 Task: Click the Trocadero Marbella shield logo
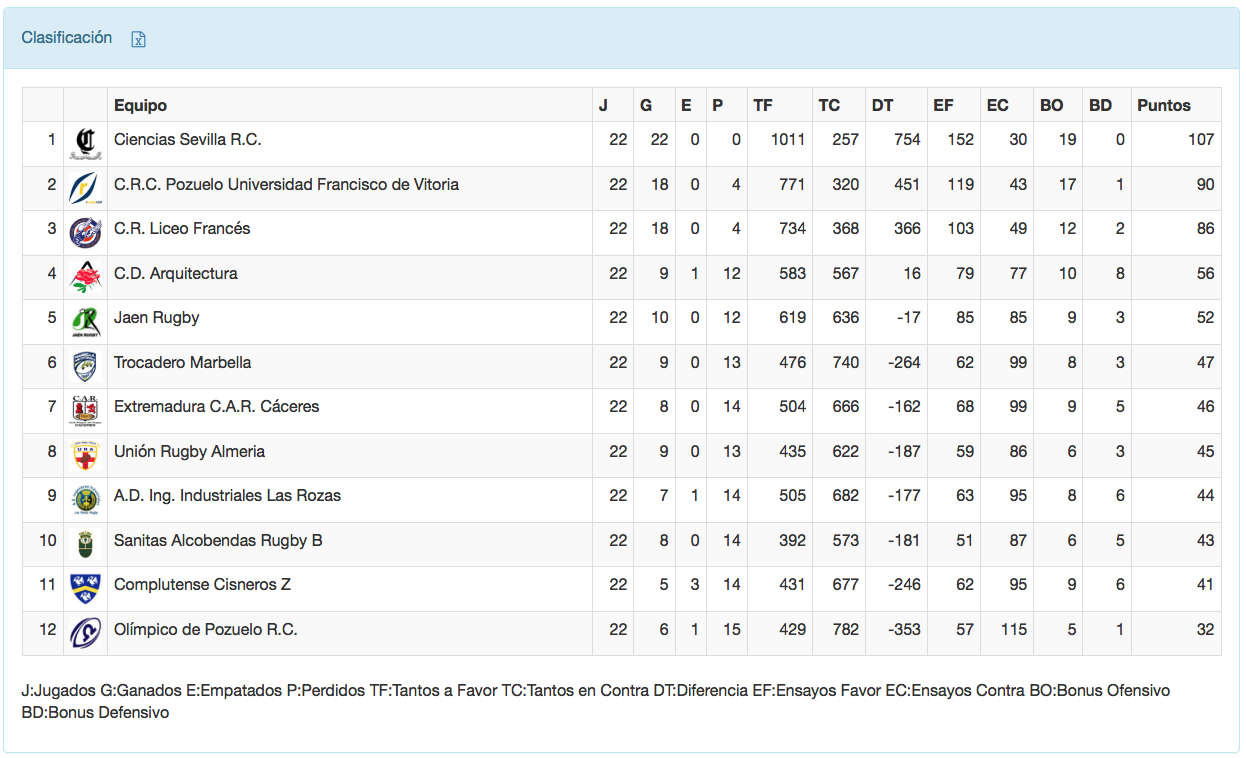pyautogui.click(x=85, y=365)
